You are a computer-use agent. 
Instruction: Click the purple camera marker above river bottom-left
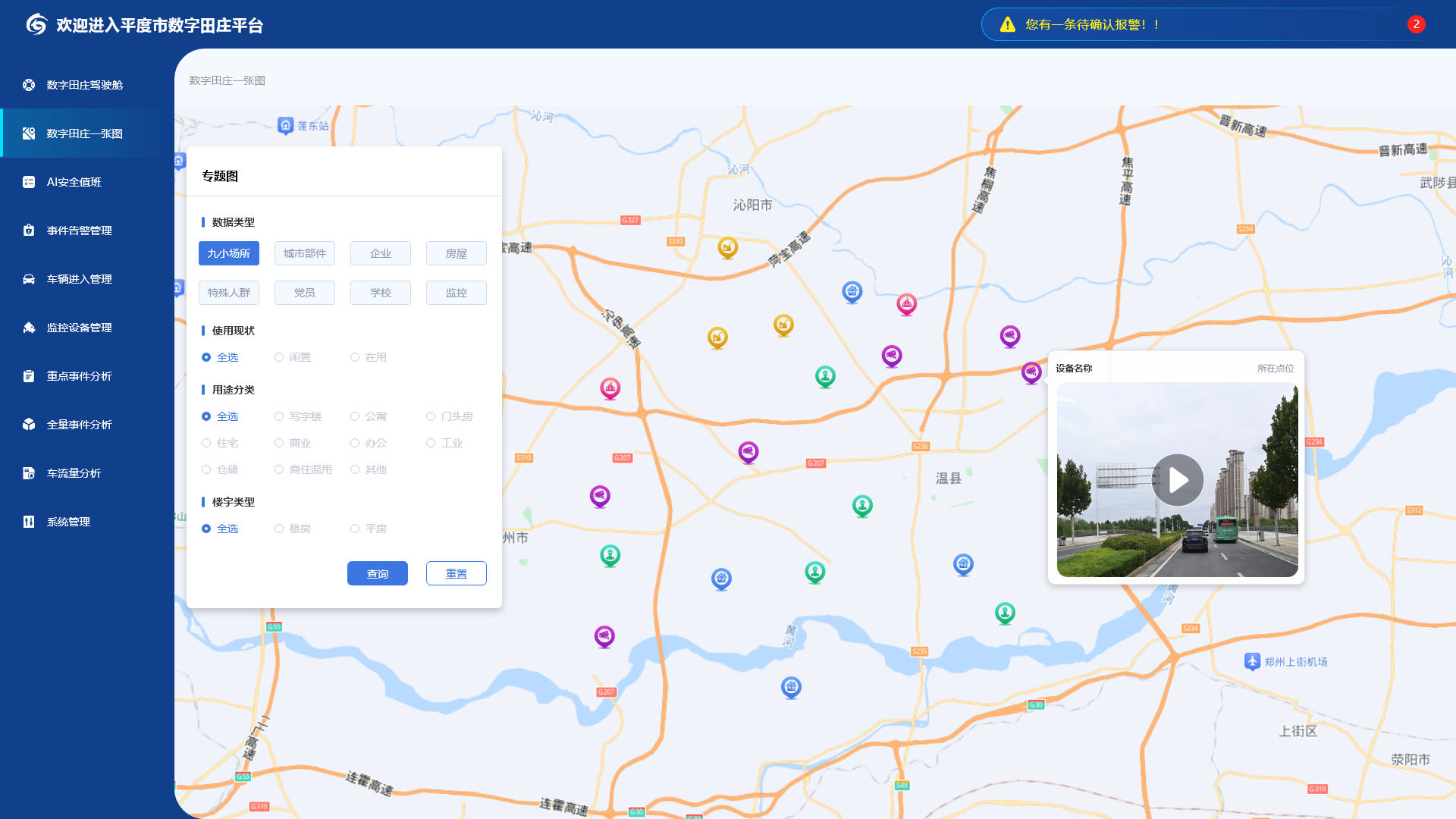(x=604, y=636)
